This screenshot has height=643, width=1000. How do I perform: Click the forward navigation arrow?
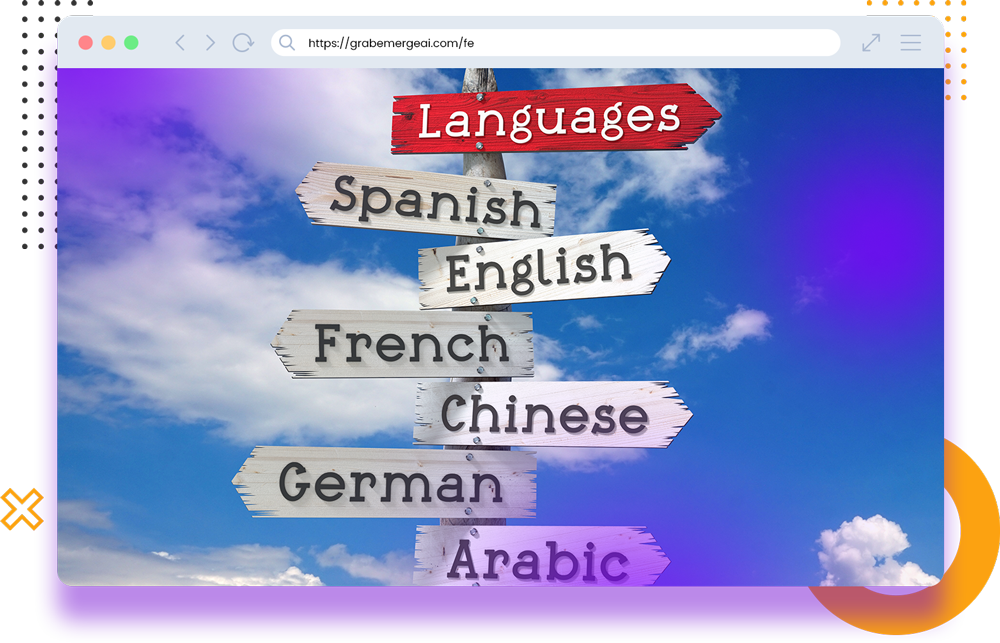click(210, 43)
